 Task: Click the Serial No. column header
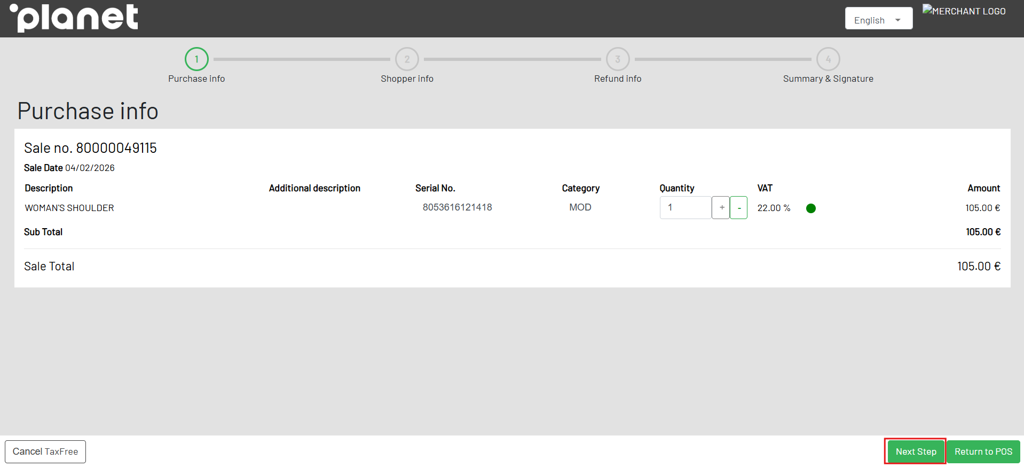point(435,188)
